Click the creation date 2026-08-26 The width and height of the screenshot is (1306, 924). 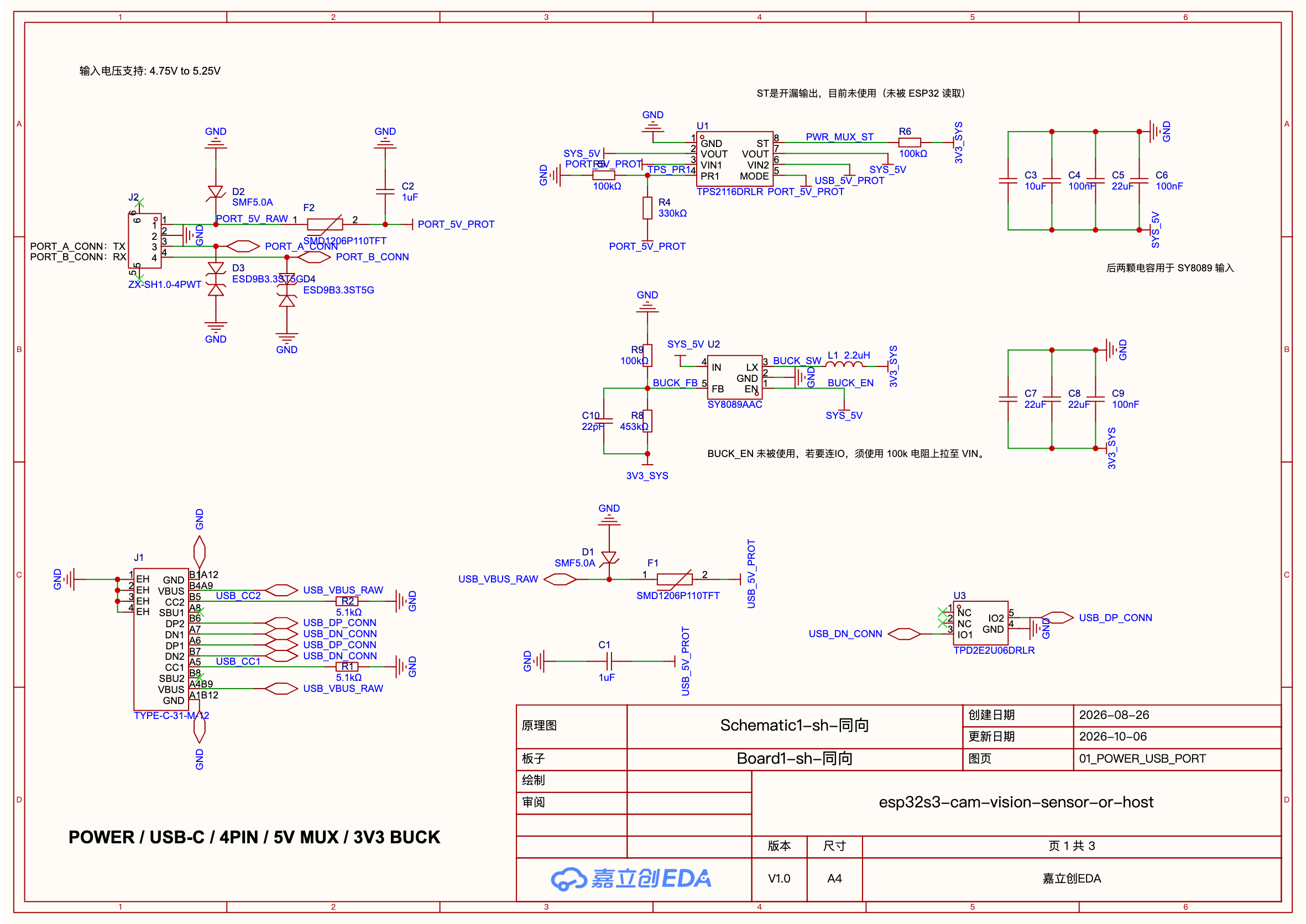tap(1114, 715)
